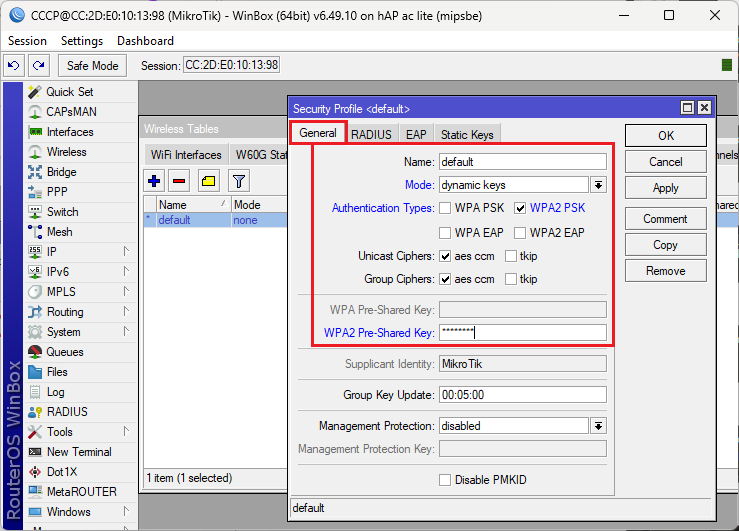
Task: Click the Redo arrow icon in toolbar
Action: tap(39, 65)
